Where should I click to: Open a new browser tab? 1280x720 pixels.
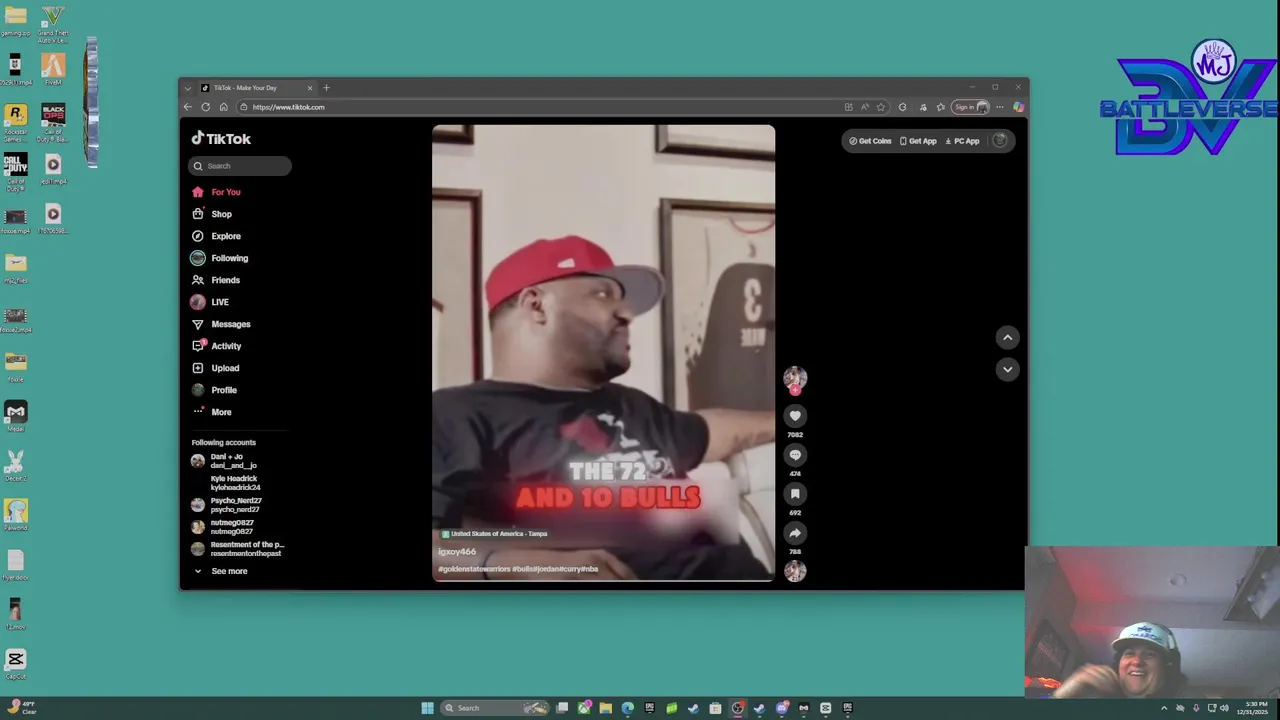pos(326,88)
